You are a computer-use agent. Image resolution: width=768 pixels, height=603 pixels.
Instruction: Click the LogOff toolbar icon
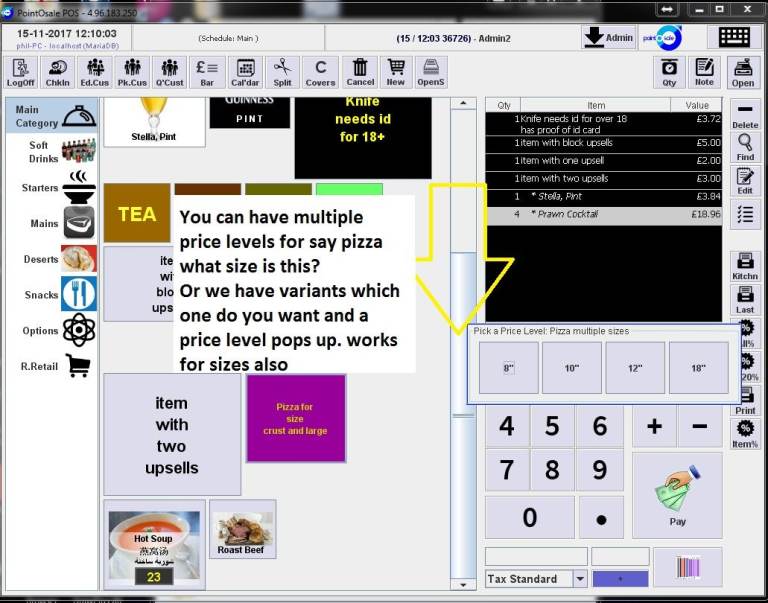(x=20, y=72)
